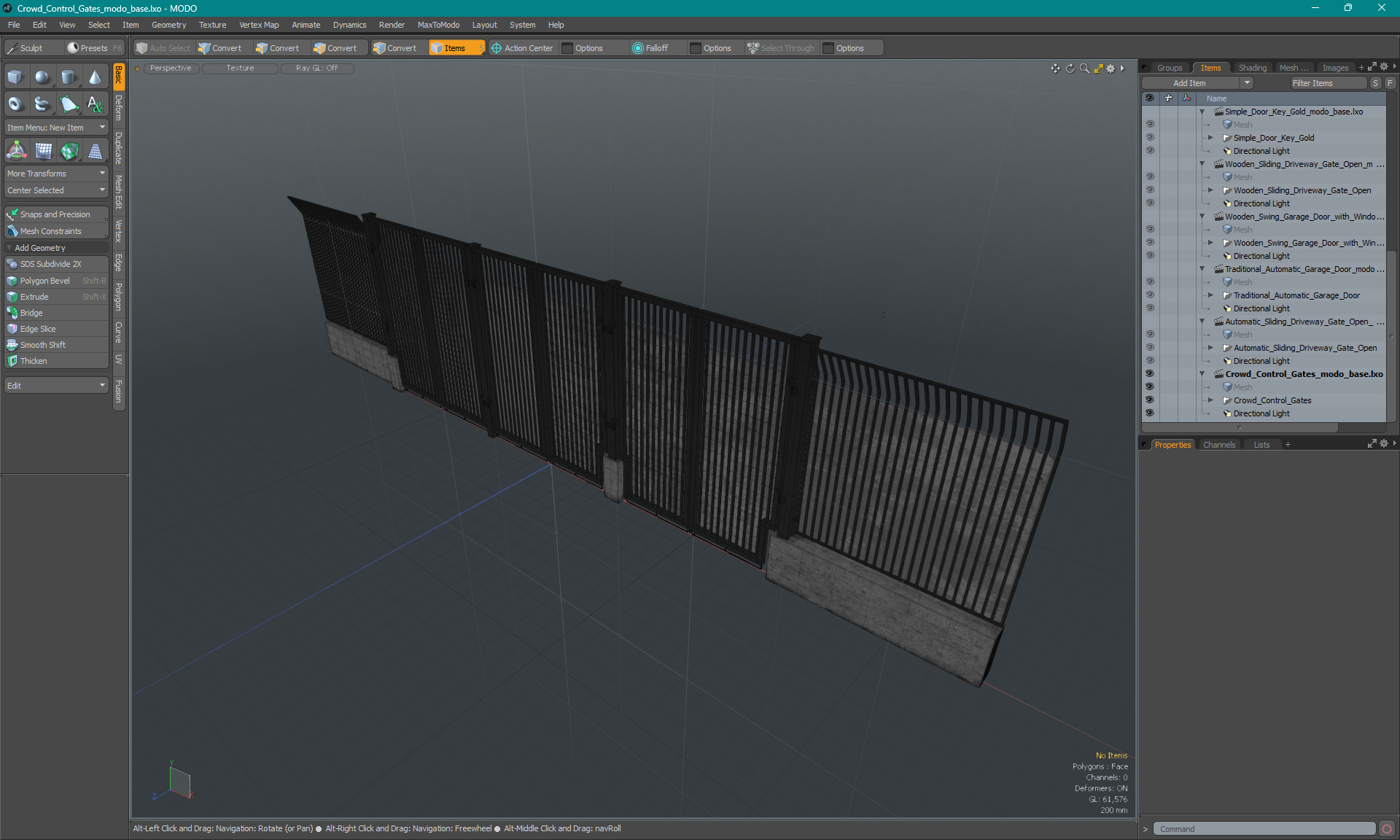Expand the Simple_Door_Key_Gold tree item
The height and width of the screenshot is (840, 1400).
point(1210,138)
